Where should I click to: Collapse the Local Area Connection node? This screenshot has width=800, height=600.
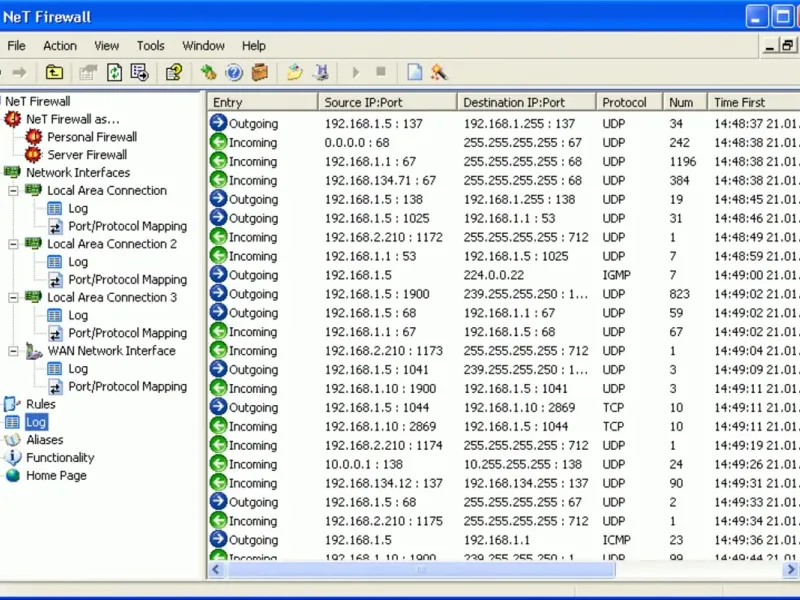13,191
